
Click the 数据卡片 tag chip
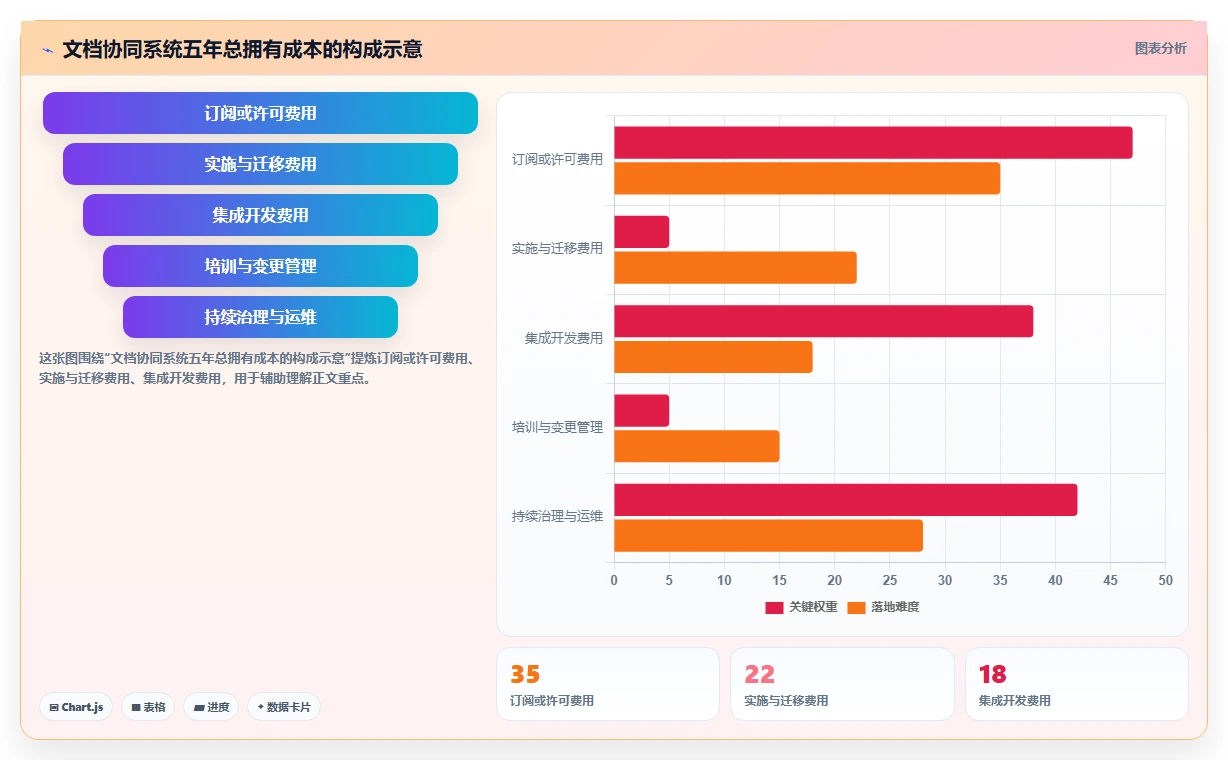click(284, 707)
